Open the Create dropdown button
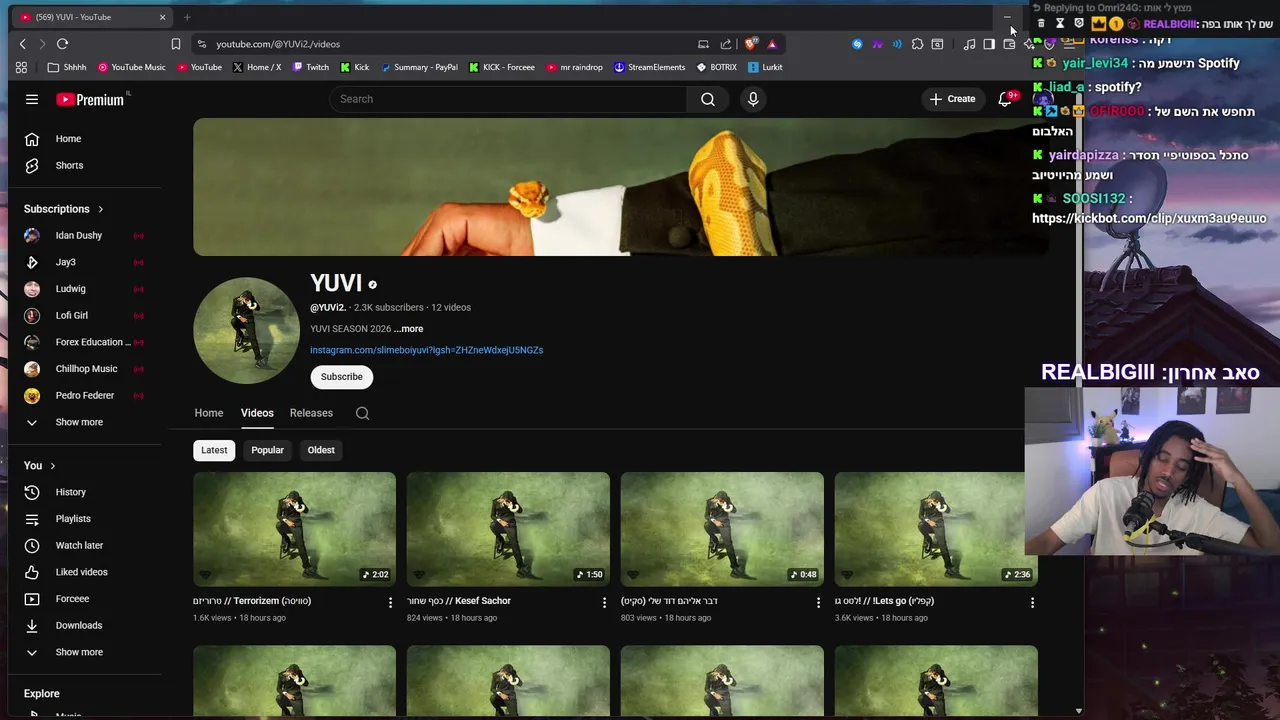1280x720 pixels. click(x=952, y=99)
